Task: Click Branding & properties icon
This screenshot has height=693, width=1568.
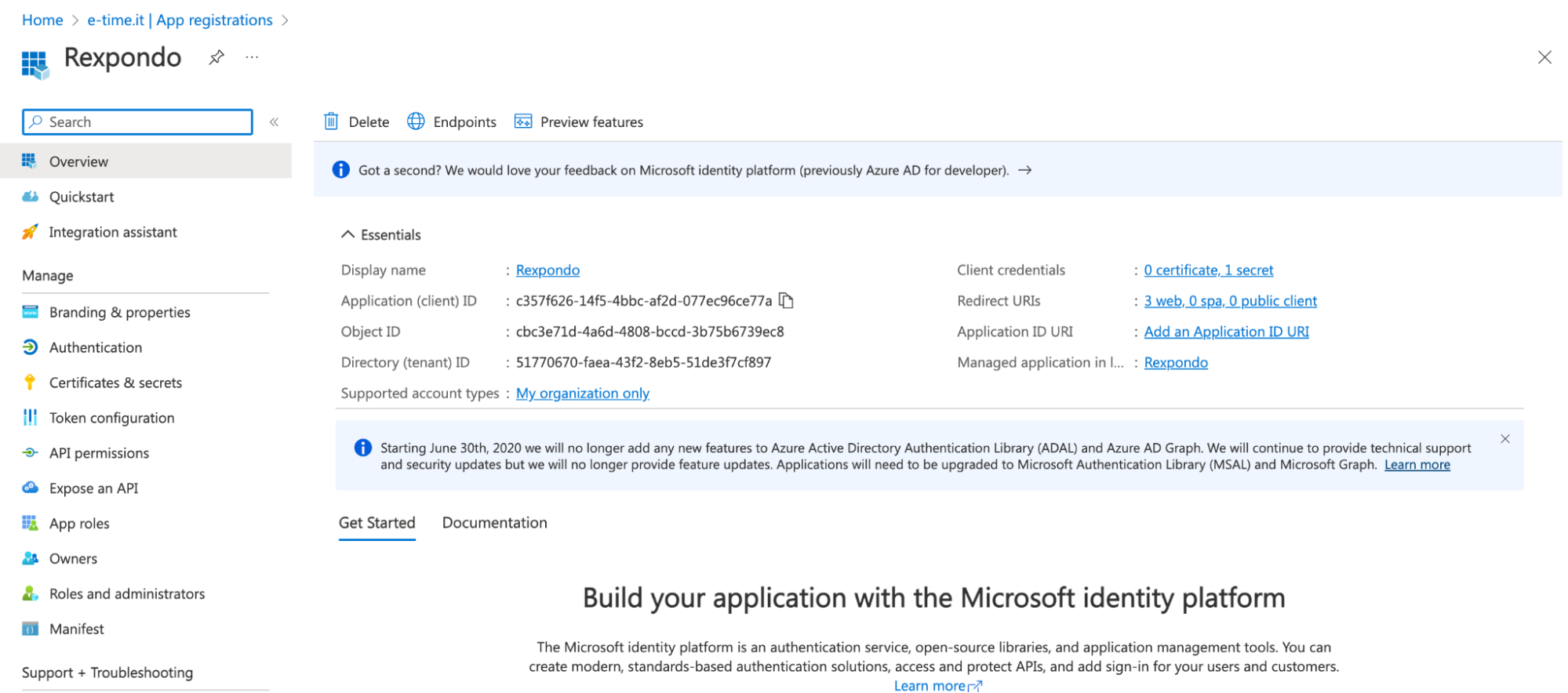Action: [30, 312]
